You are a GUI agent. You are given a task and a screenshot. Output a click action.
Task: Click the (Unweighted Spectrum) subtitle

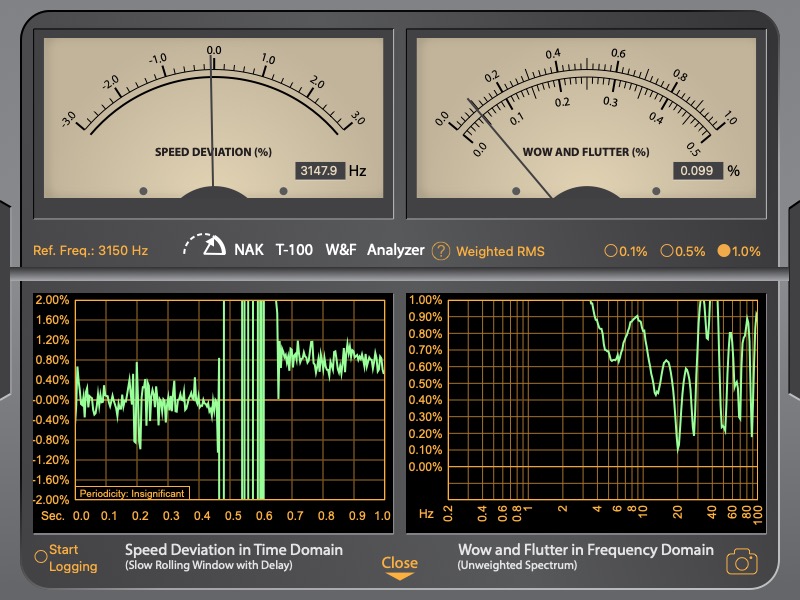coord(517,565)
